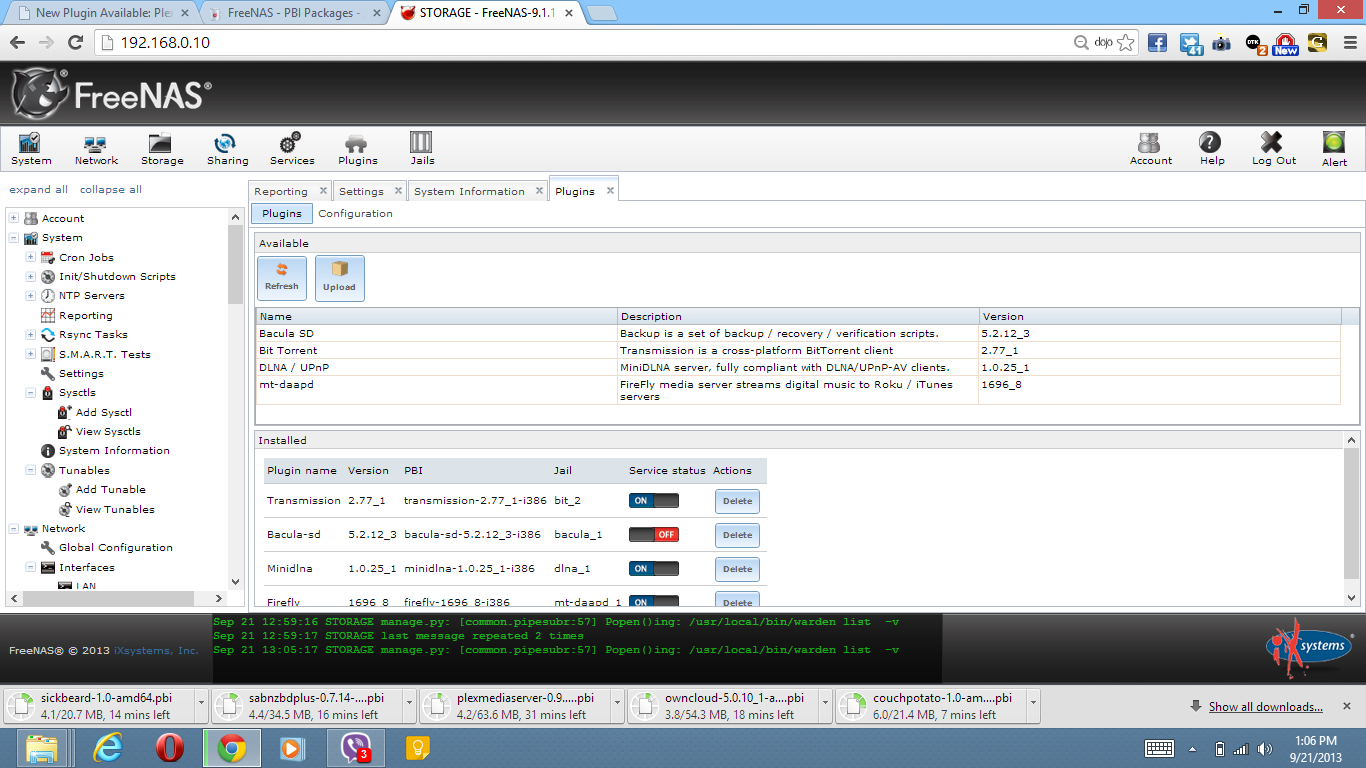Delete the Transmission plugin
The height and width of the screenshot is (768, 1366).
point(738,501)
